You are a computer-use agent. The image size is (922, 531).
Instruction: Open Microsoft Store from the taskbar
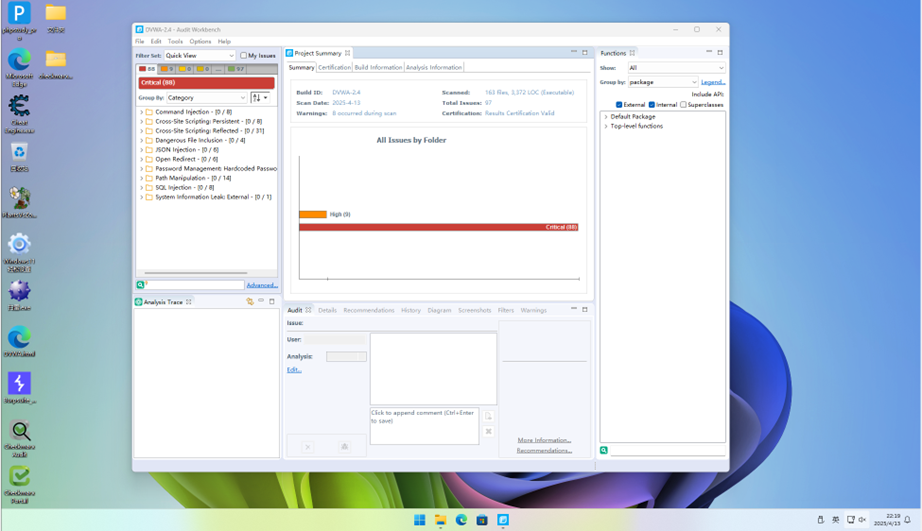point(482,520)
